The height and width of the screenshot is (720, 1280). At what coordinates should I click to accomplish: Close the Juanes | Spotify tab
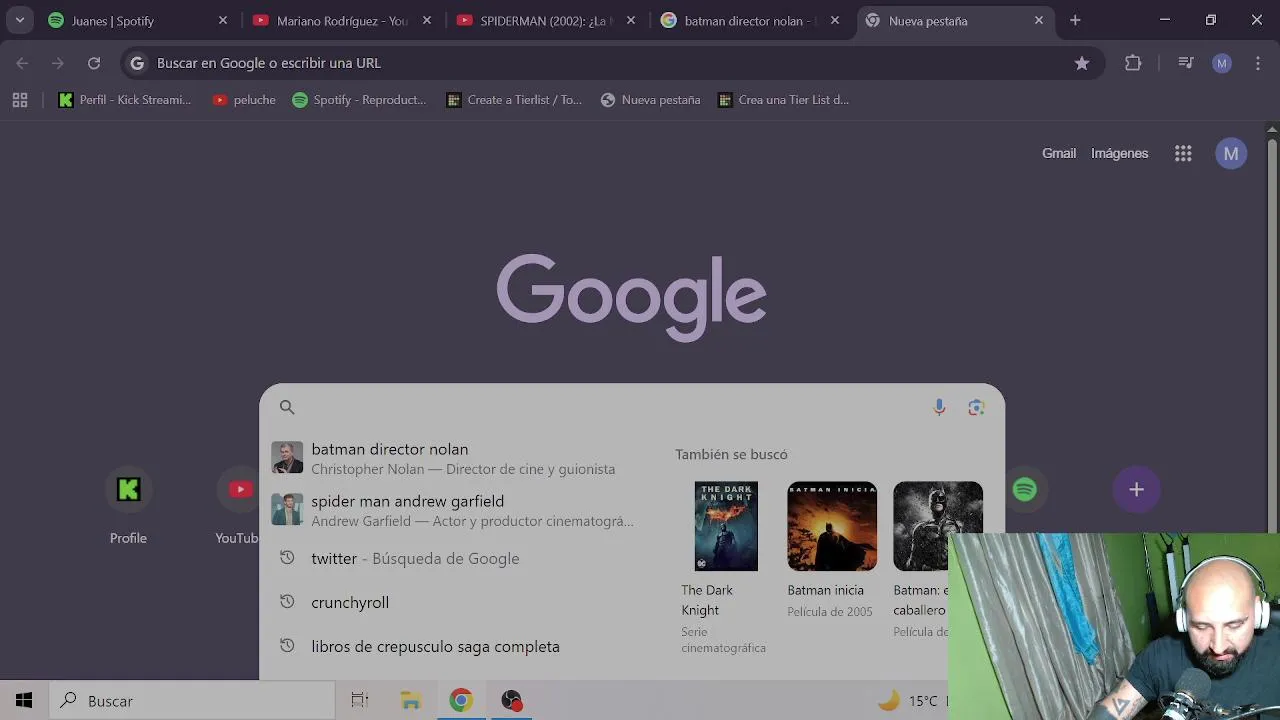coord(223,20)
